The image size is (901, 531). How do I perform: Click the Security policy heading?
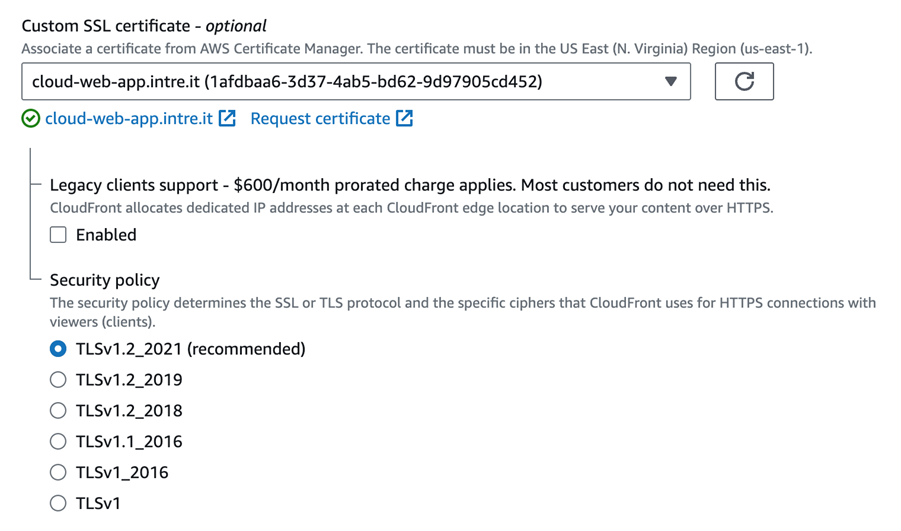coord(105,280)
